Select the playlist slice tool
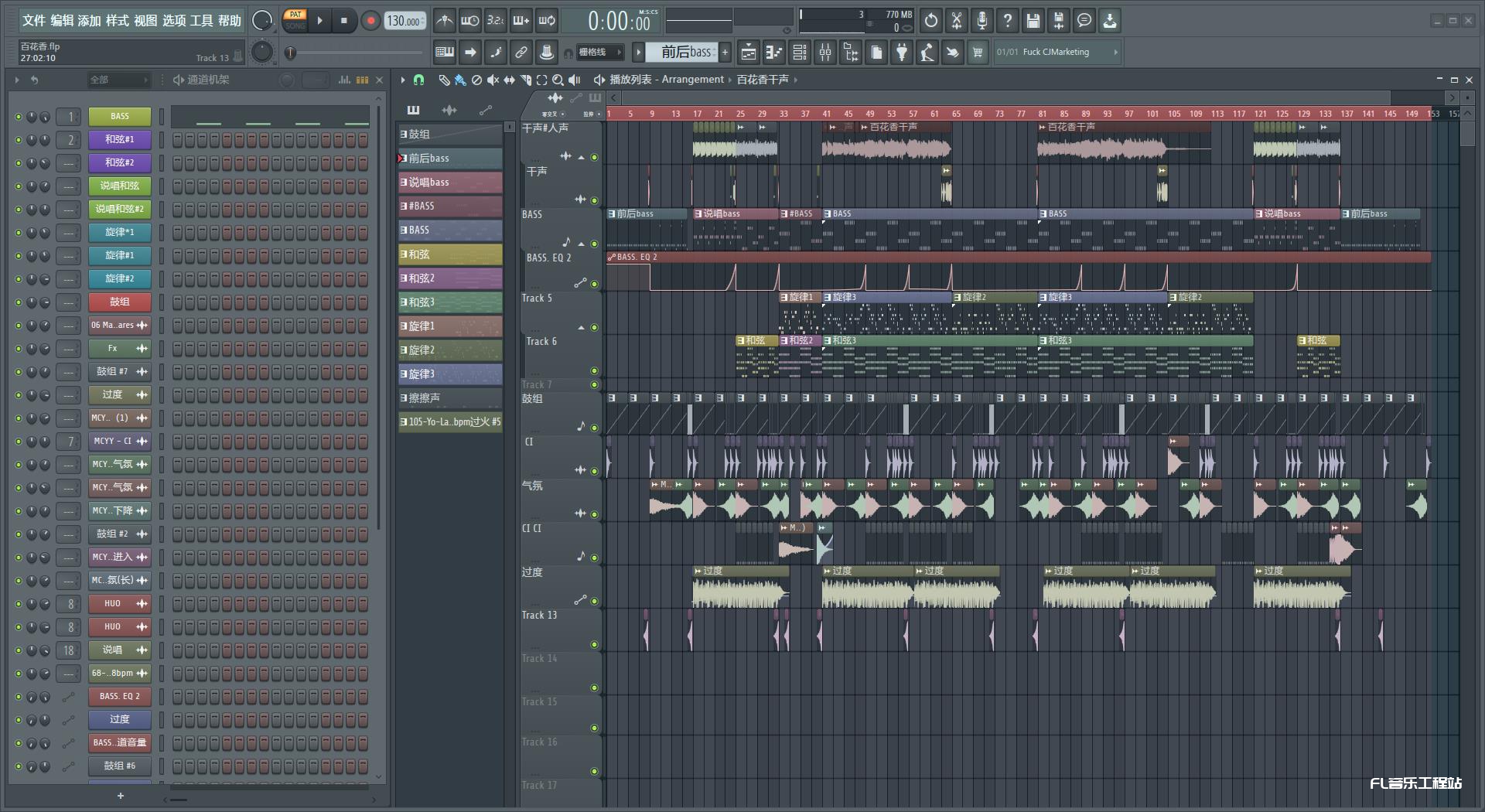 pyautogui.click(x=525, y=80)
